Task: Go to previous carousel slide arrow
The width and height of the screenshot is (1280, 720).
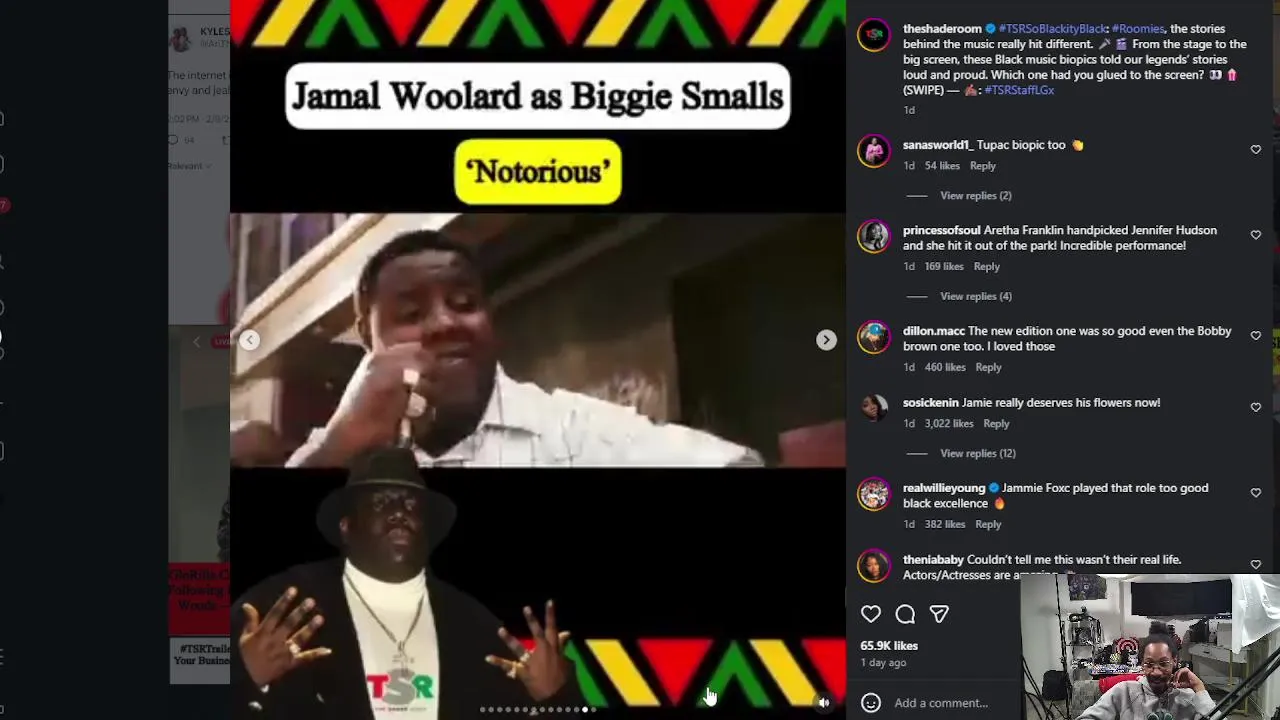Action: pyautogui.click(x=250, y=340)
